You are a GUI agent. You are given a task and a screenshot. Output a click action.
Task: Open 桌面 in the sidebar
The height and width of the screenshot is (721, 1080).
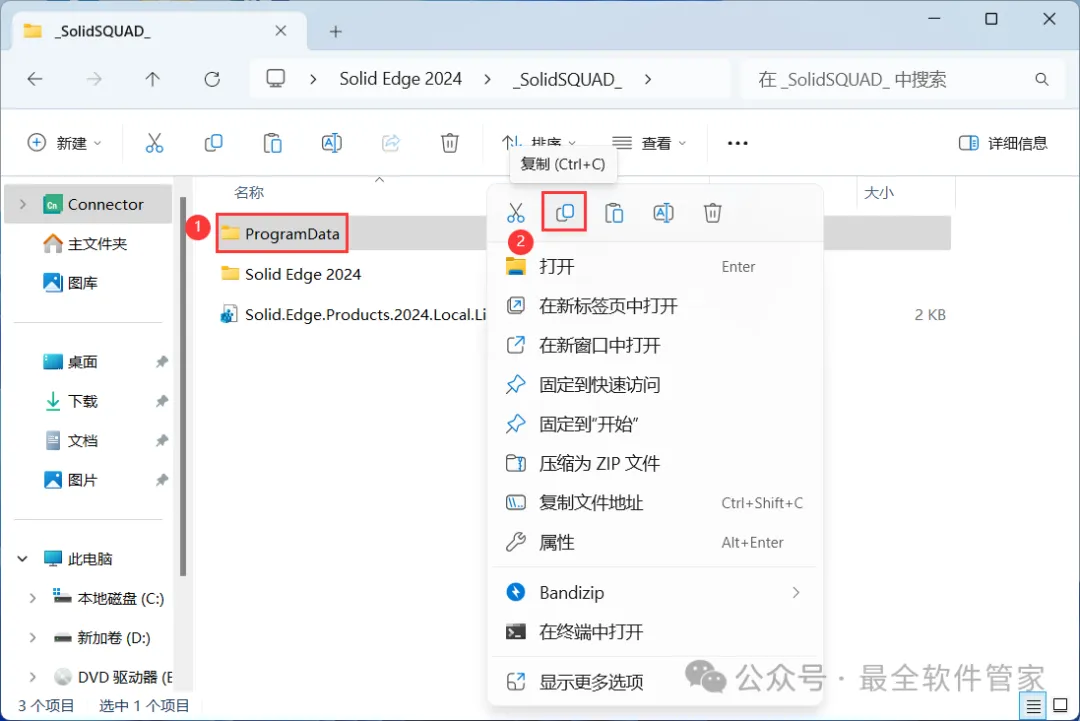pos(70,362)
